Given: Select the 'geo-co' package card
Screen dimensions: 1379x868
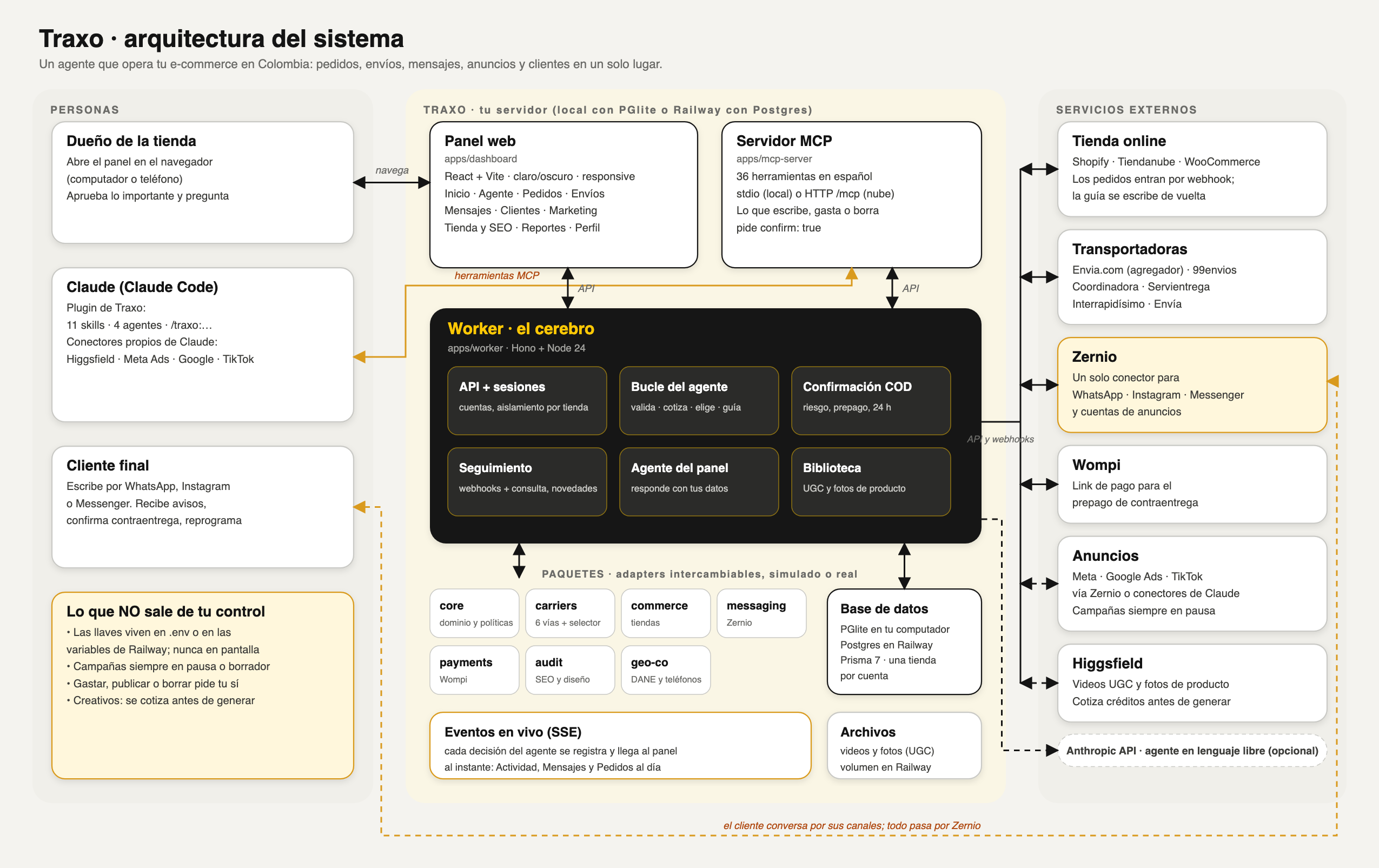Looking at the screenshot, I should click(666, 670).
